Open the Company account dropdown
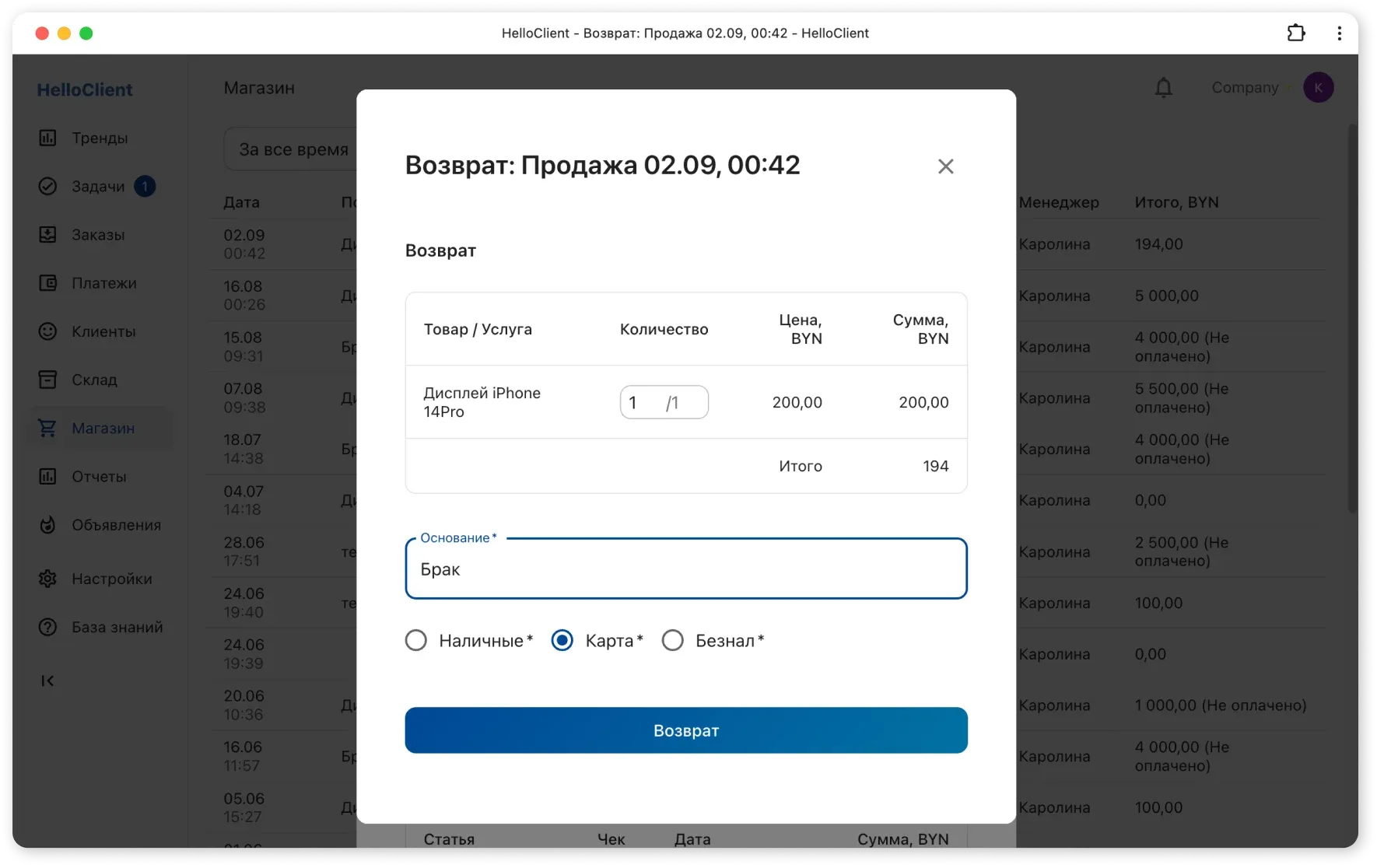Screen dimensions: 1377x868 [1245, 87]
